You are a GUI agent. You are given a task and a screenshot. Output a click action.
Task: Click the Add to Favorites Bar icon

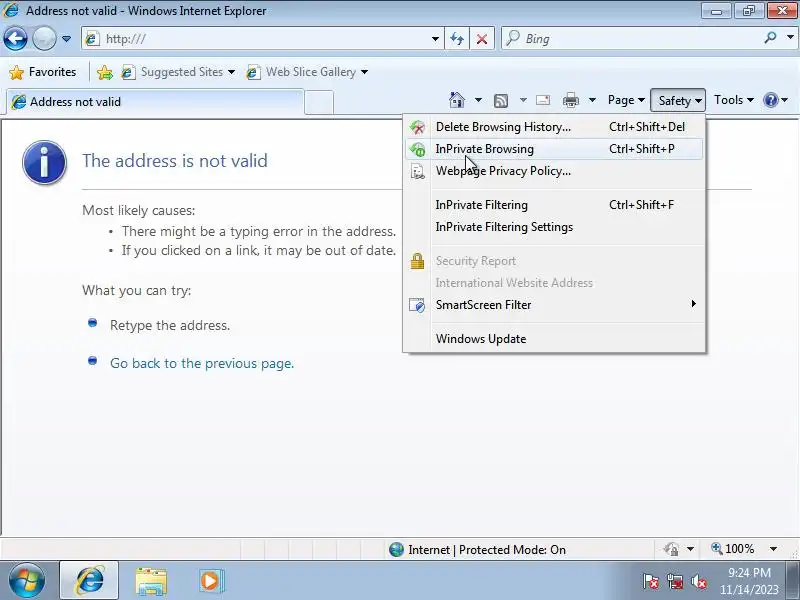click(105, 72)
